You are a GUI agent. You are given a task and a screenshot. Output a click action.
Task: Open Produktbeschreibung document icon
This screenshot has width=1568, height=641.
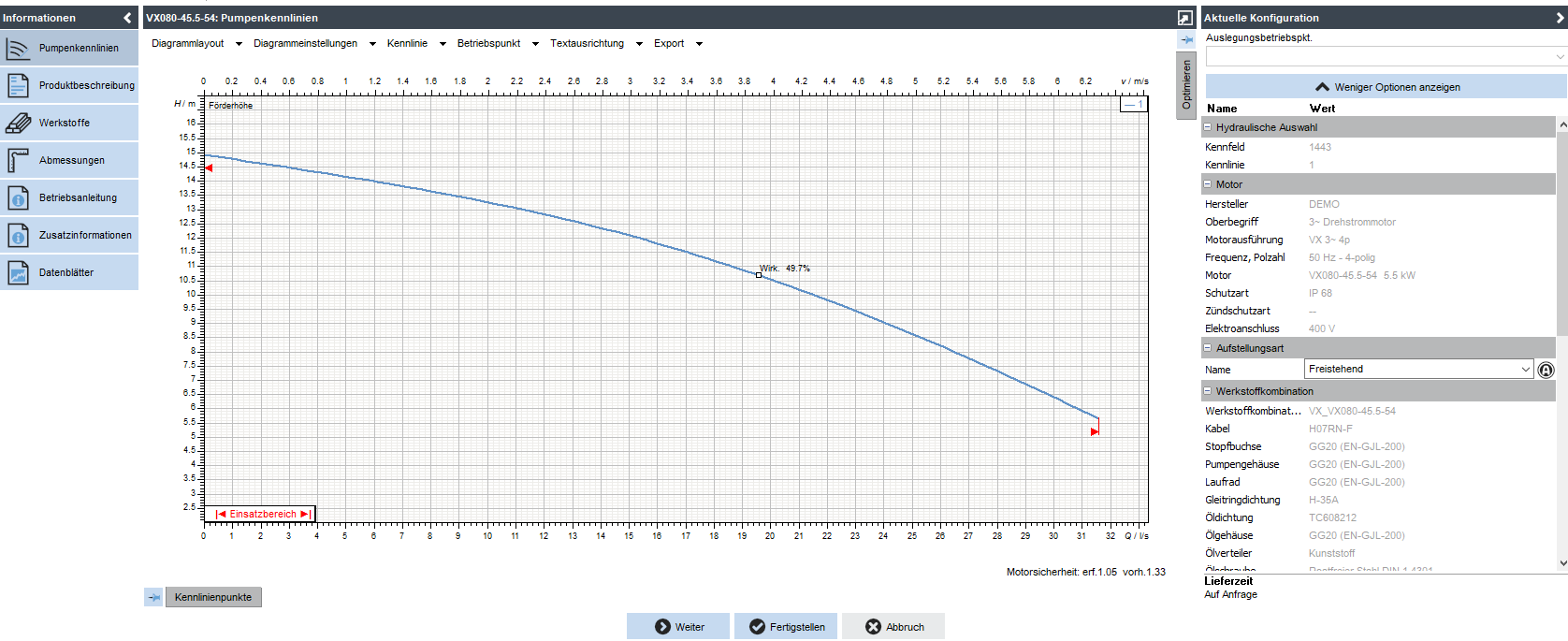pos(19,85)
